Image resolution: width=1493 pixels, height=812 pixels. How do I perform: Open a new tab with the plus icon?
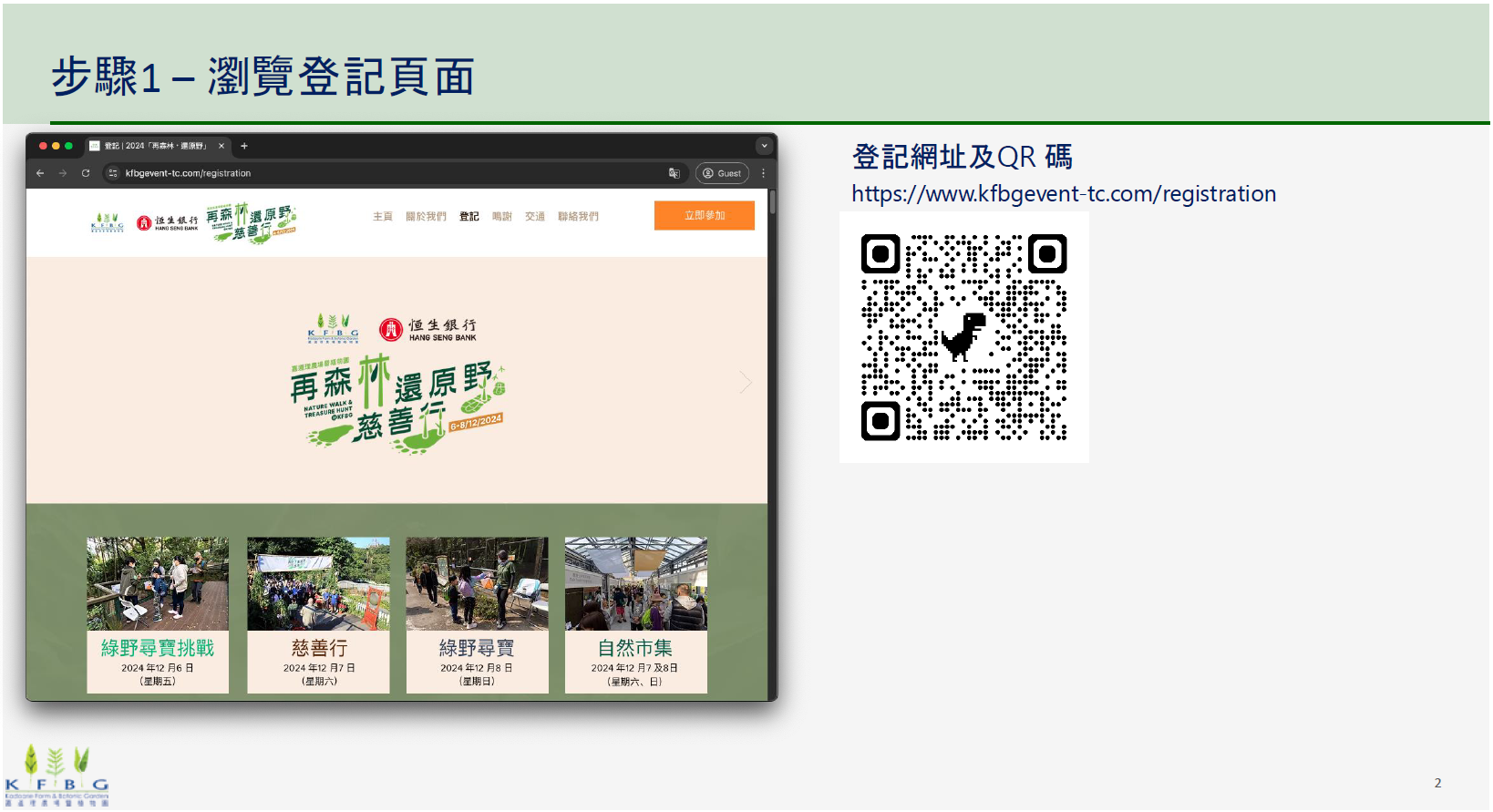(x=244, y=146)
